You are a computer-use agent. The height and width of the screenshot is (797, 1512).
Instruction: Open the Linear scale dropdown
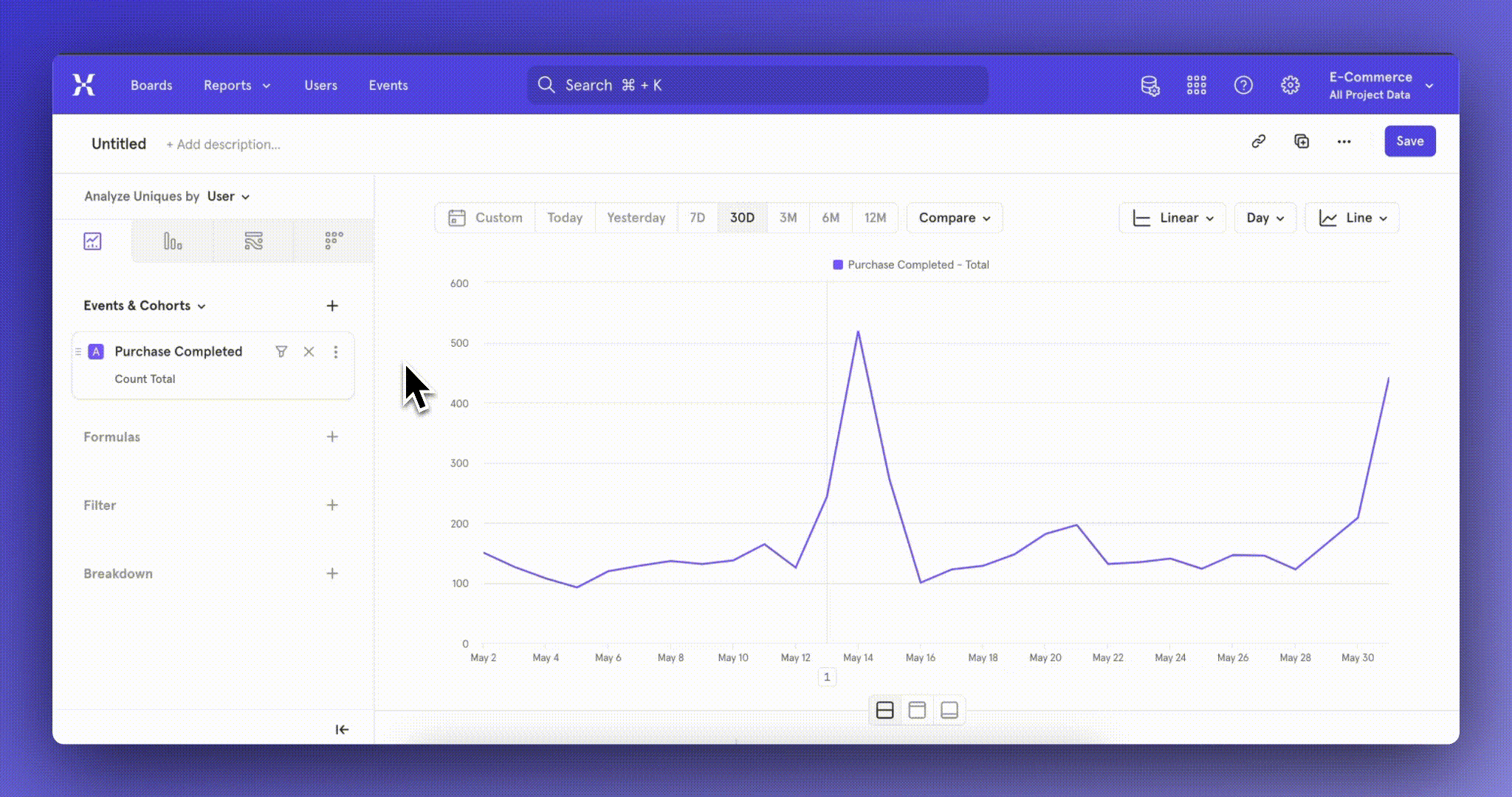coord(1173,218)
